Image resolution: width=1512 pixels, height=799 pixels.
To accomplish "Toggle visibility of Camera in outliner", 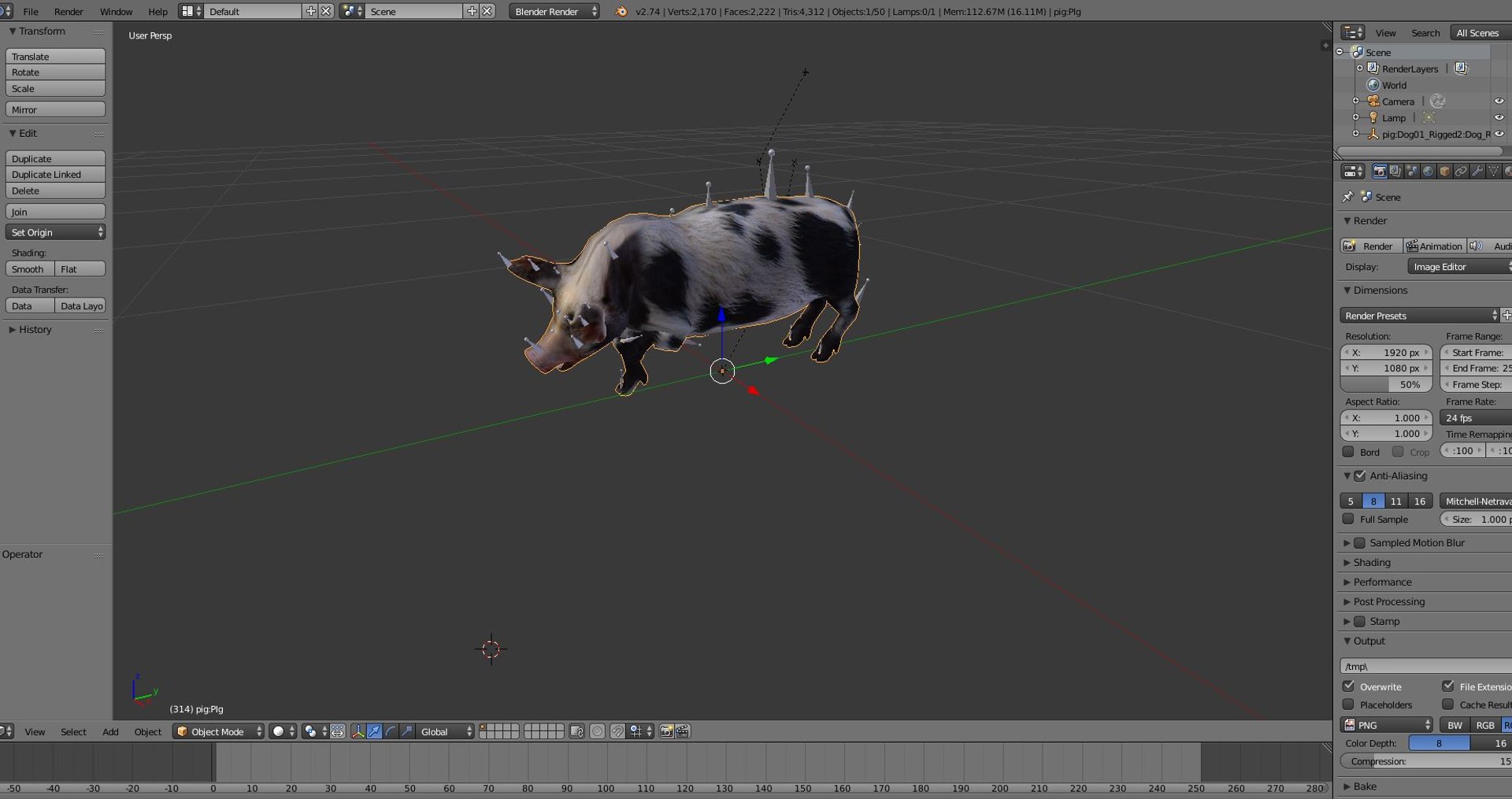I will tap(1499, 101).
